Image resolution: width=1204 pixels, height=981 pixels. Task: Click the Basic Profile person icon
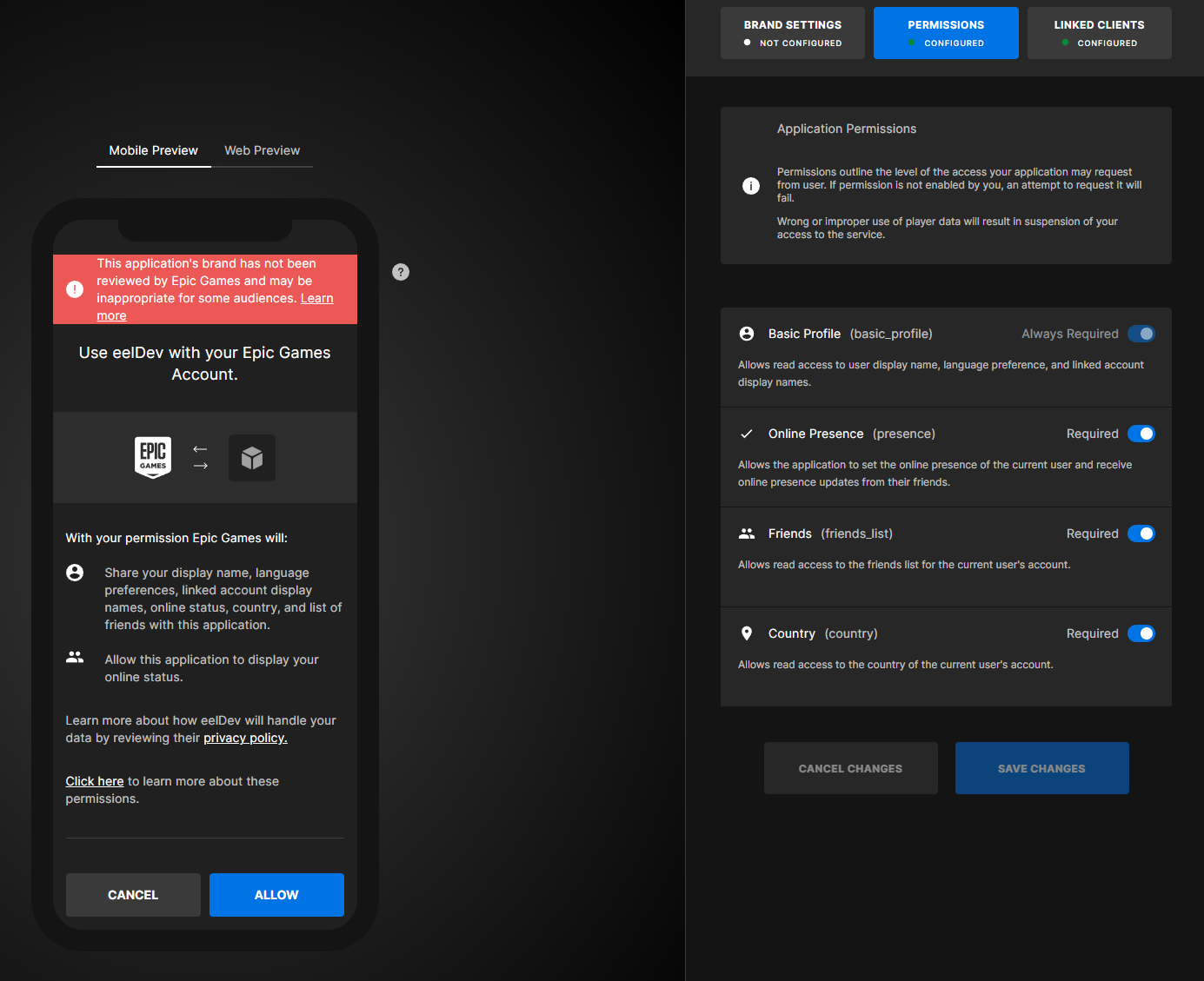tap(747, 334)
